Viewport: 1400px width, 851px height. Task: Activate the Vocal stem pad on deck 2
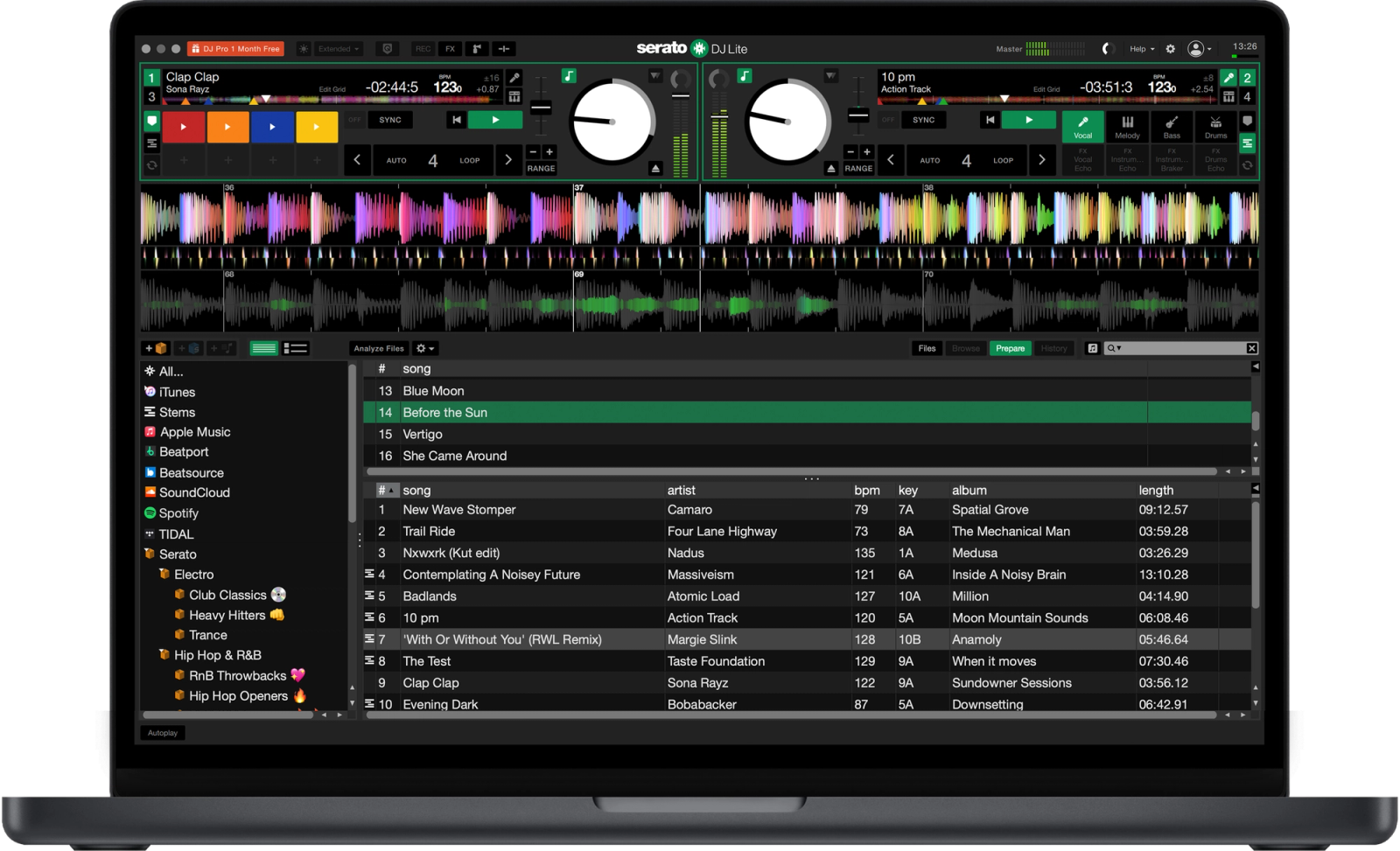click(1082, 127)
